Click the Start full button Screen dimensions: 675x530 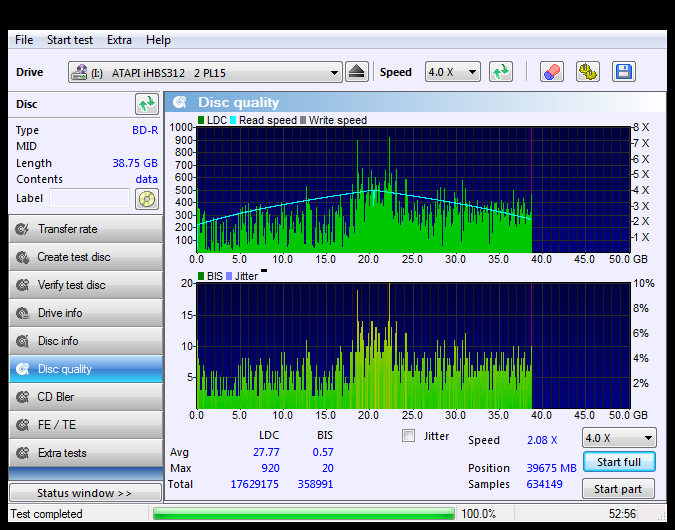pos(619,462)
